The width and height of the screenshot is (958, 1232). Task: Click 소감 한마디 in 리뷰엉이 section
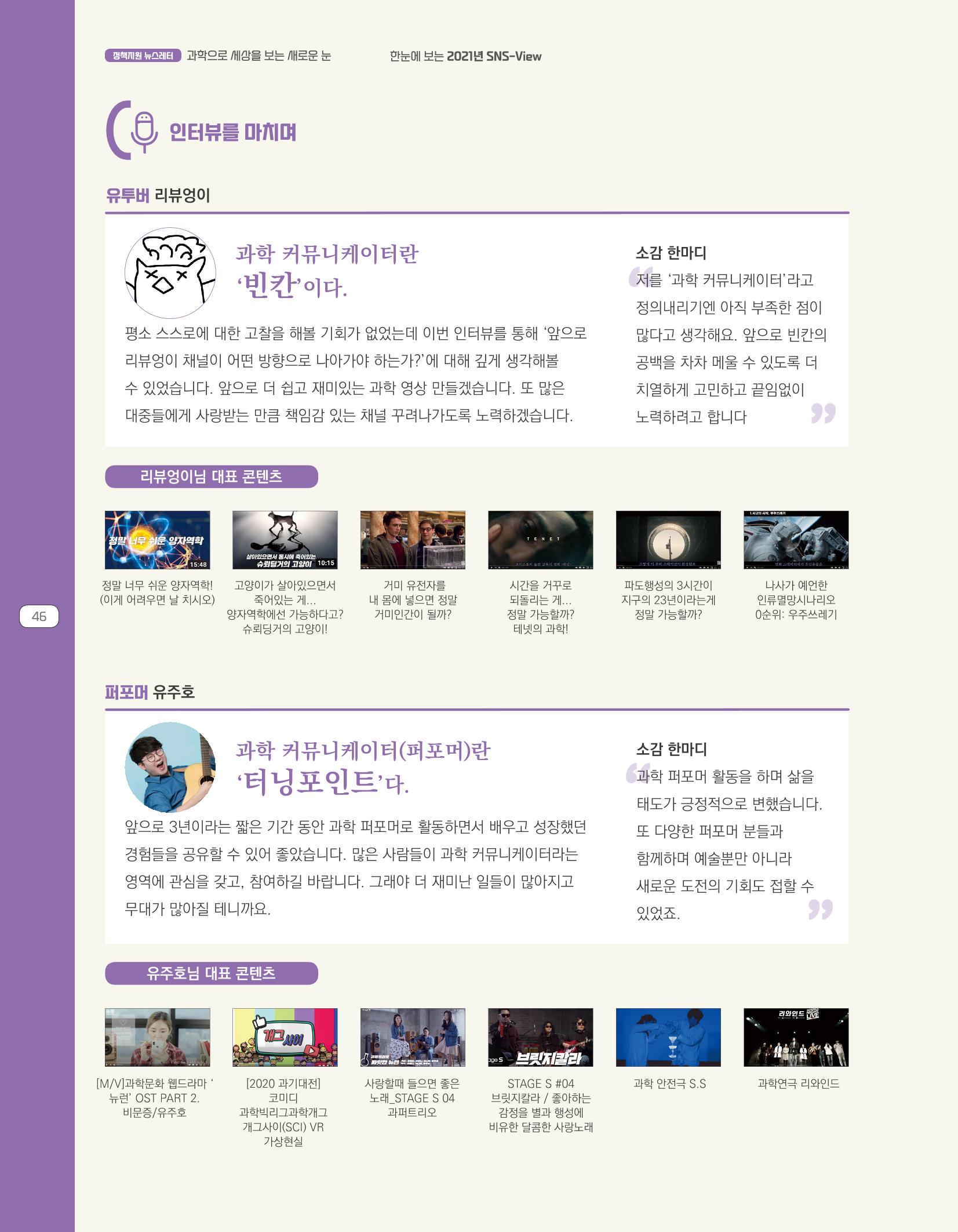click(x=671, y=253)
